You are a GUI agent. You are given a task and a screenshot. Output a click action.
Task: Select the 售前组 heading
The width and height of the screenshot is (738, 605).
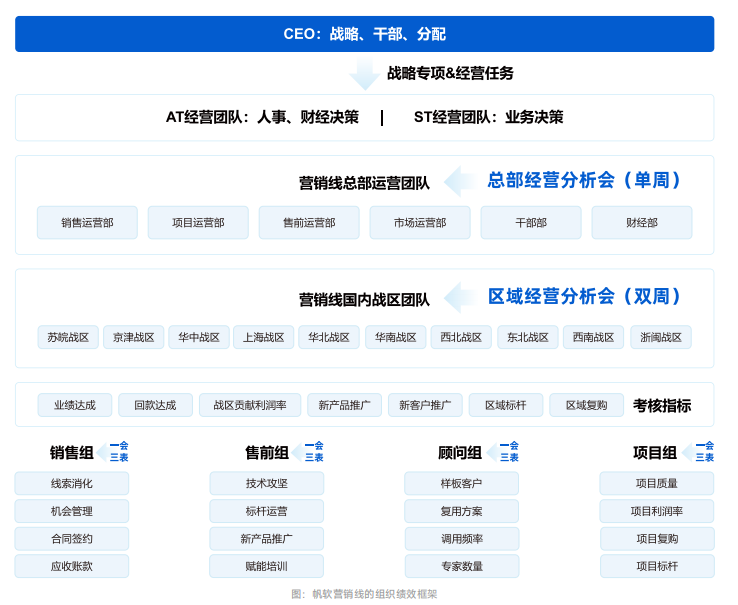point(267,452)
